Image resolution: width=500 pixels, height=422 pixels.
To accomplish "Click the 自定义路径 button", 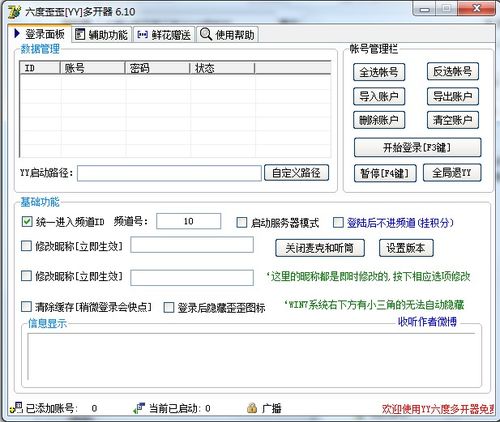I will tap(296, 173).
